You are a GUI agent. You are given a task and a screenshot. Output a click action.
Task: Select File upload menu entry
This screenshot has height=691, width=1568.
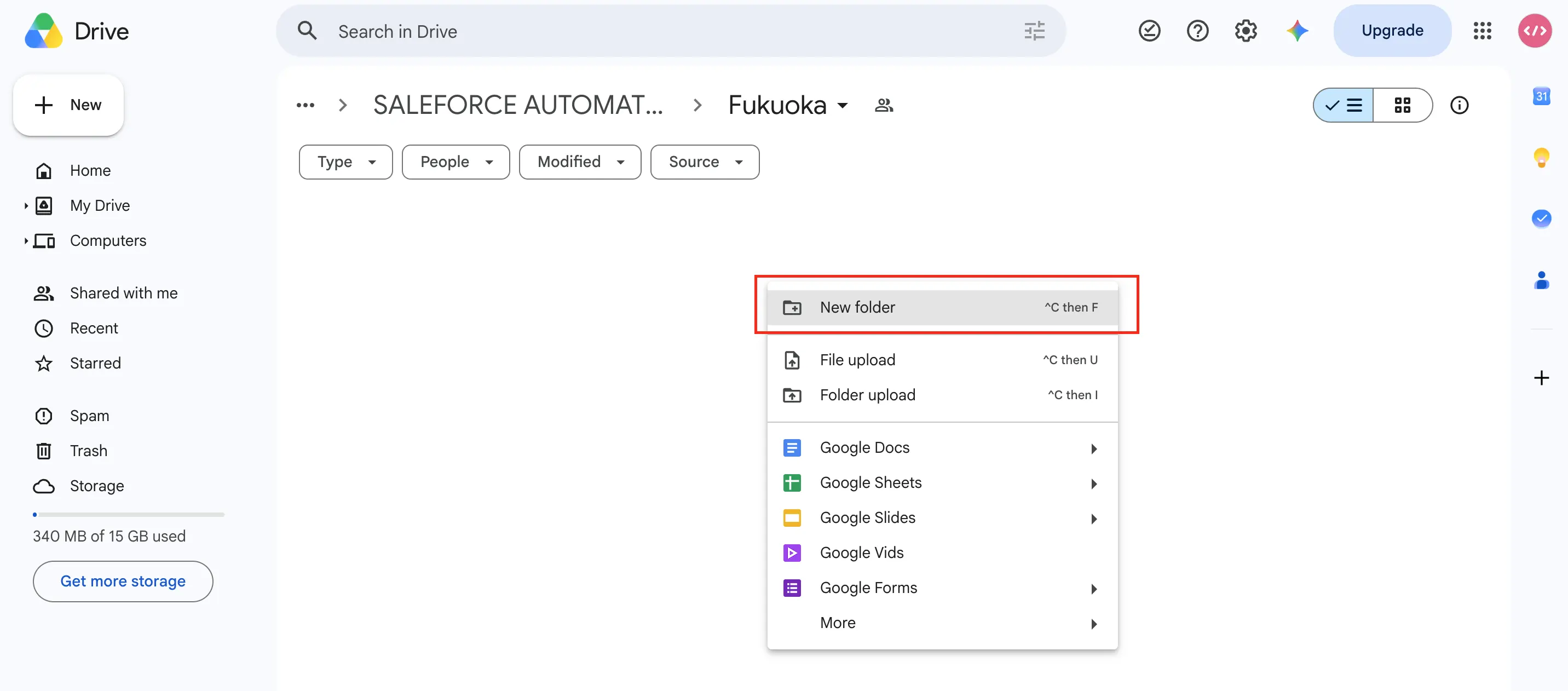point(942,360)
